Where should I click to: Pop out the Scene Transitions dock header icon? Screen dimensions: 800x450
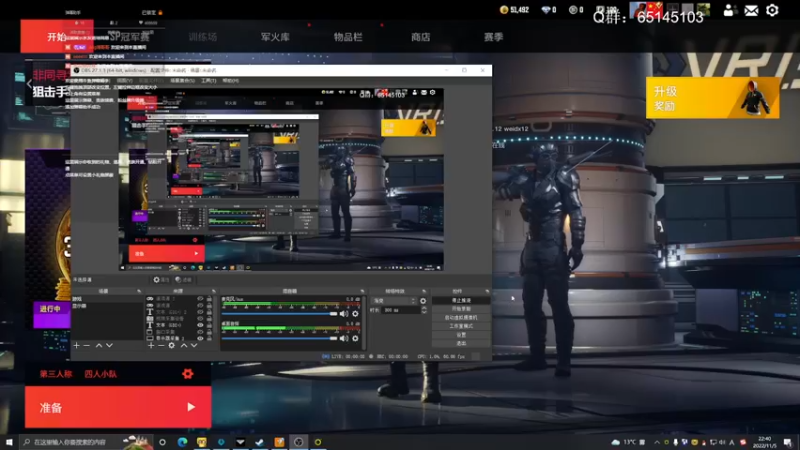424,291
